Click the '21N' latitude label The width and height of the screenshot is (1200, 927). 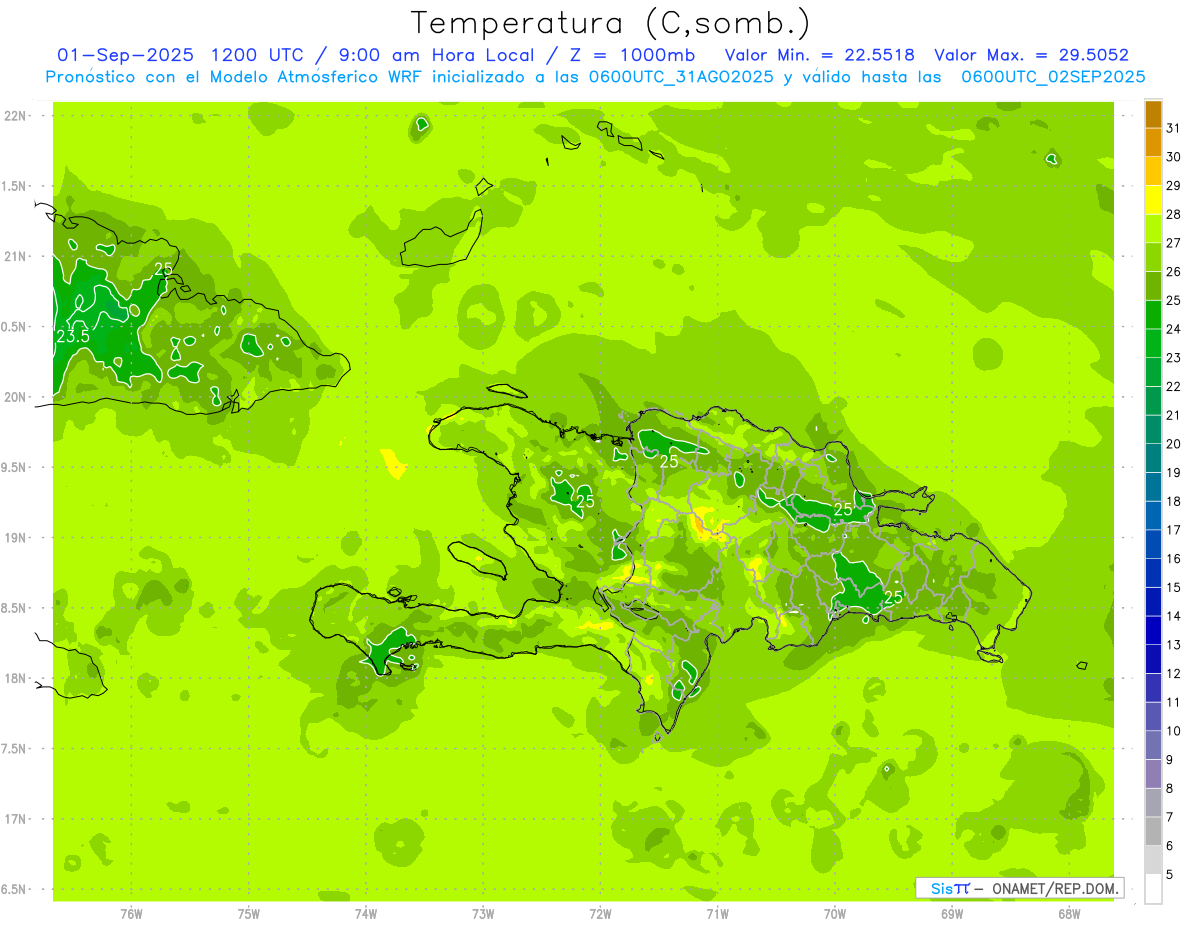click(15, 256)
